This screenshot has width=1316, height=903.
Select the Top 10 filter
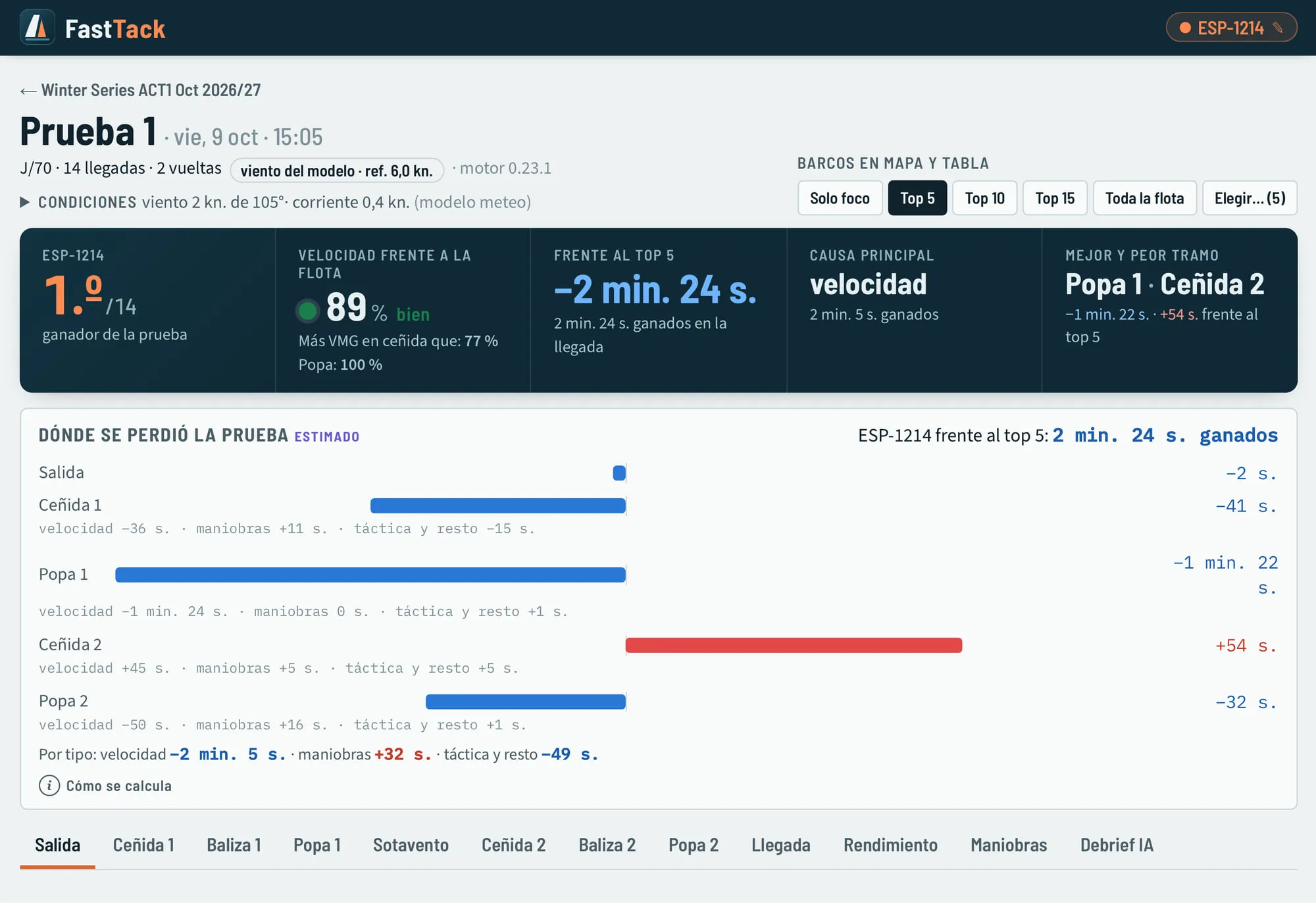point(984,198)
